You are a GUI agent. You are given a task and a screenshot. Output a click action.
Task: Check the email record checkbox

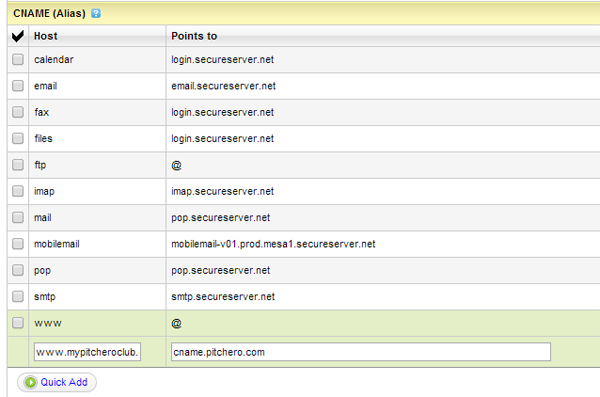click(18, 86)
